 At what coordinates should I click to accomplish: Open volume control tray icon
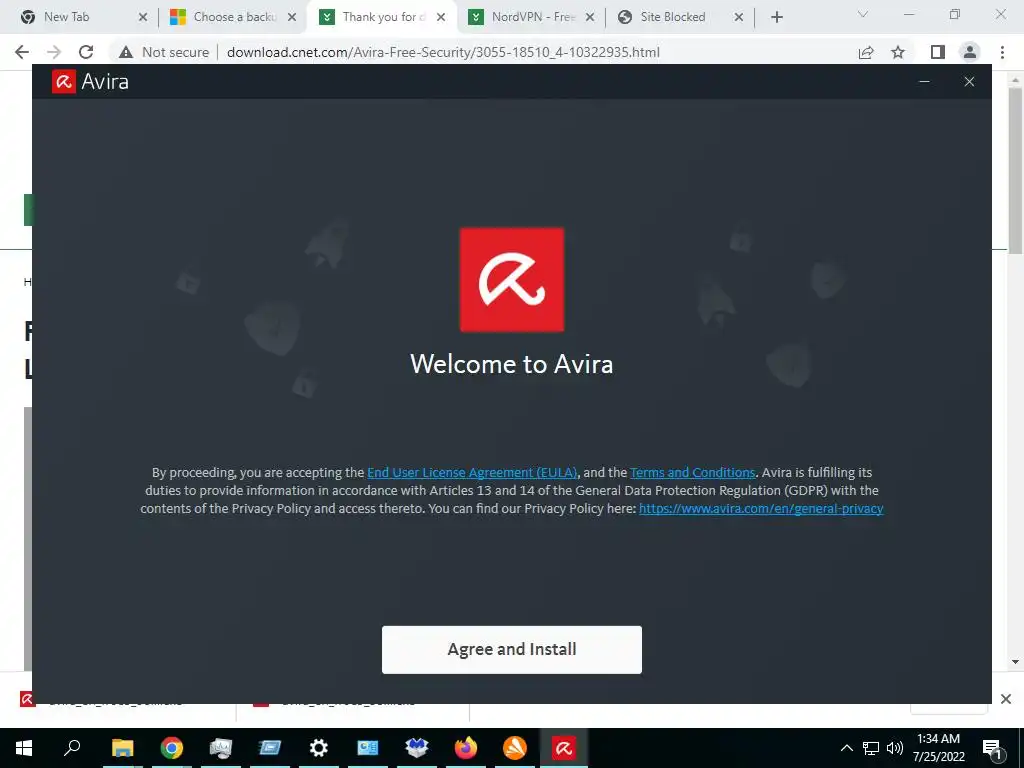(x=894, y=748)
